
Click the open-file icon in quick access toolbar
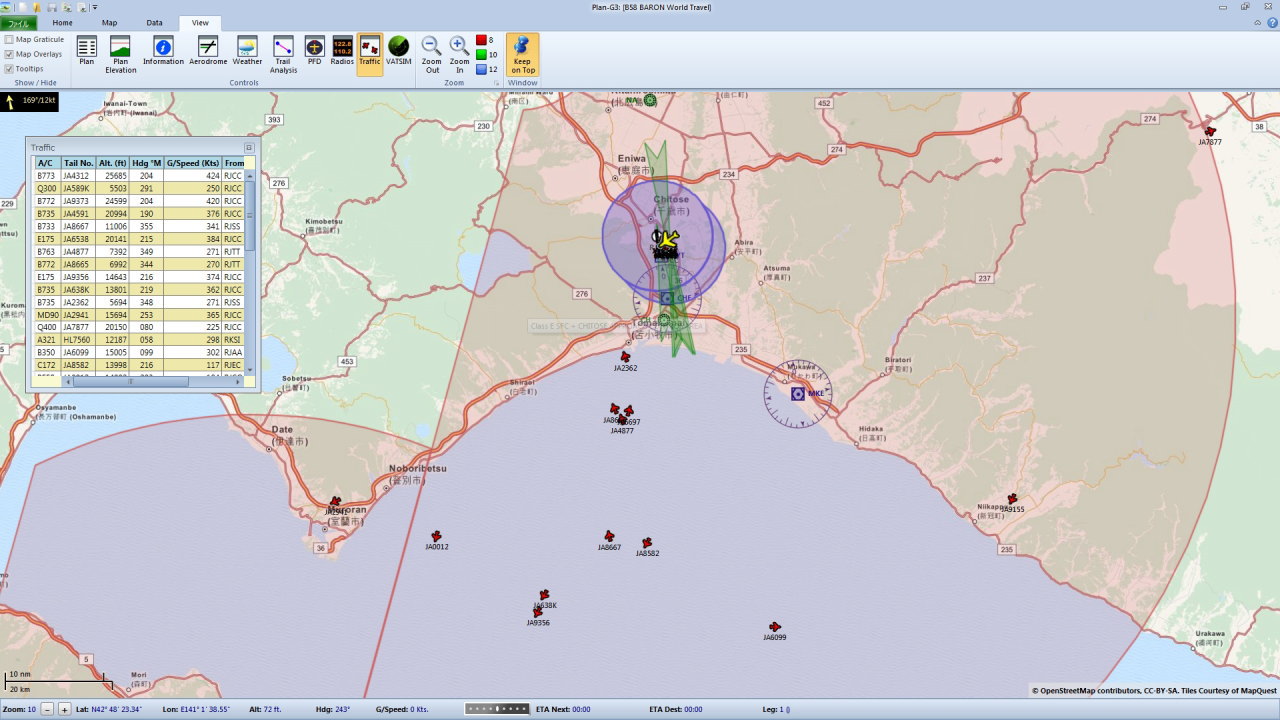(x=37, y=7)
